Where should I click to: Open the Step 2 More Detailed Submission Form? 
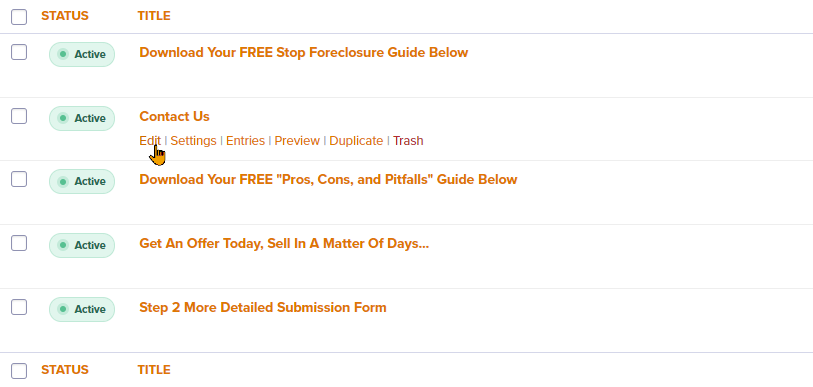click(x=263, y=307)
